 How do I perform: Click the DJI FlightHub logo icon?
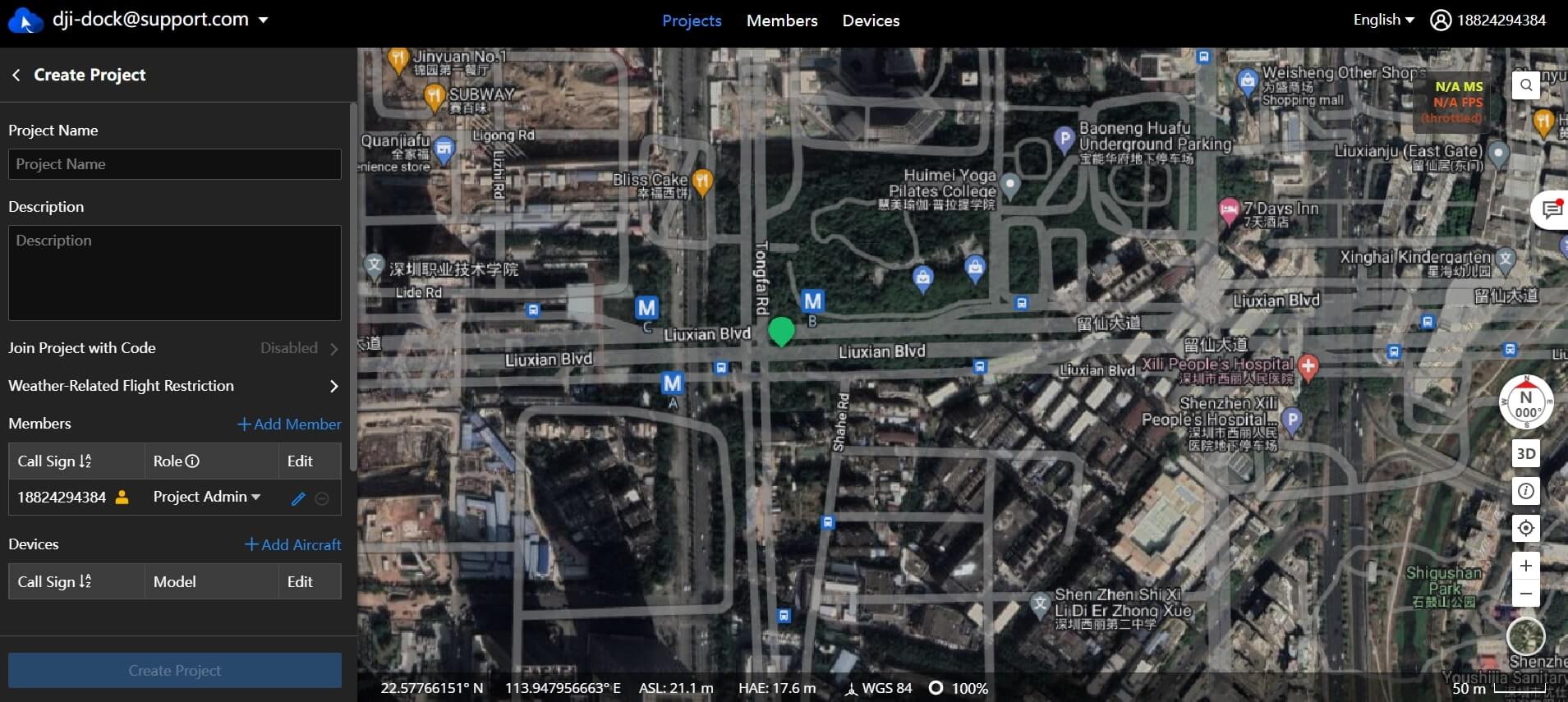pos(25,21)
